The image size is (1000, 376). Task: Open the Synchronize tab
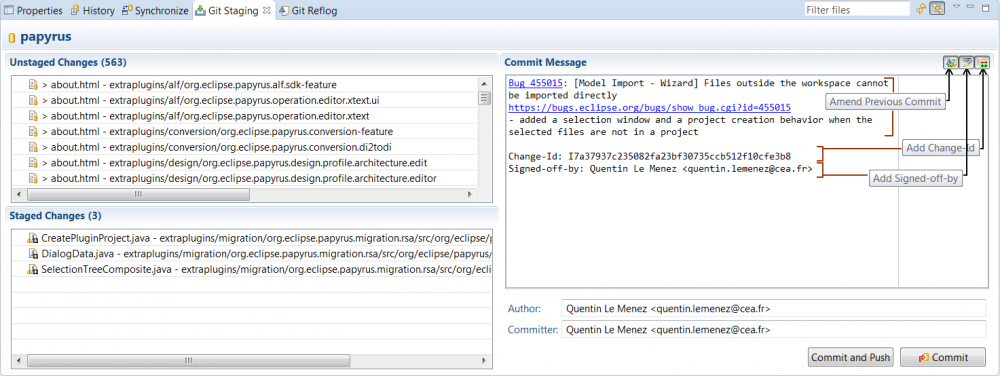(155, 11)
